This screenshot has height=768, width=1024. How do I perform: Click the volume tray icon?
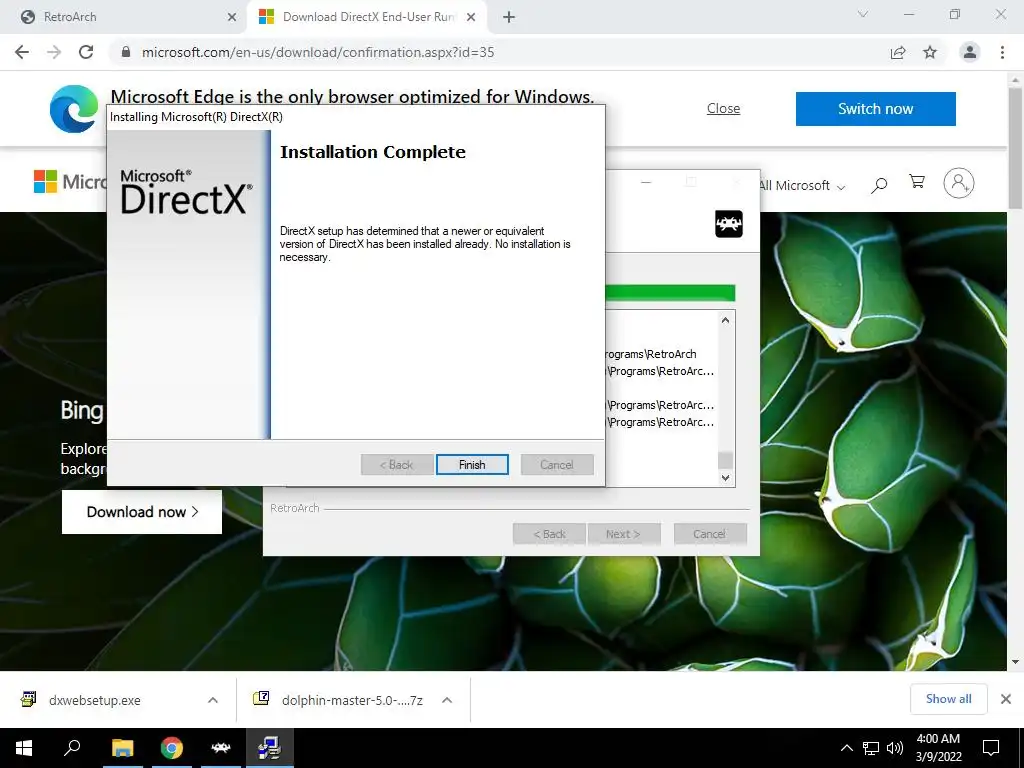pyautogui.click(x=894, y=748)
